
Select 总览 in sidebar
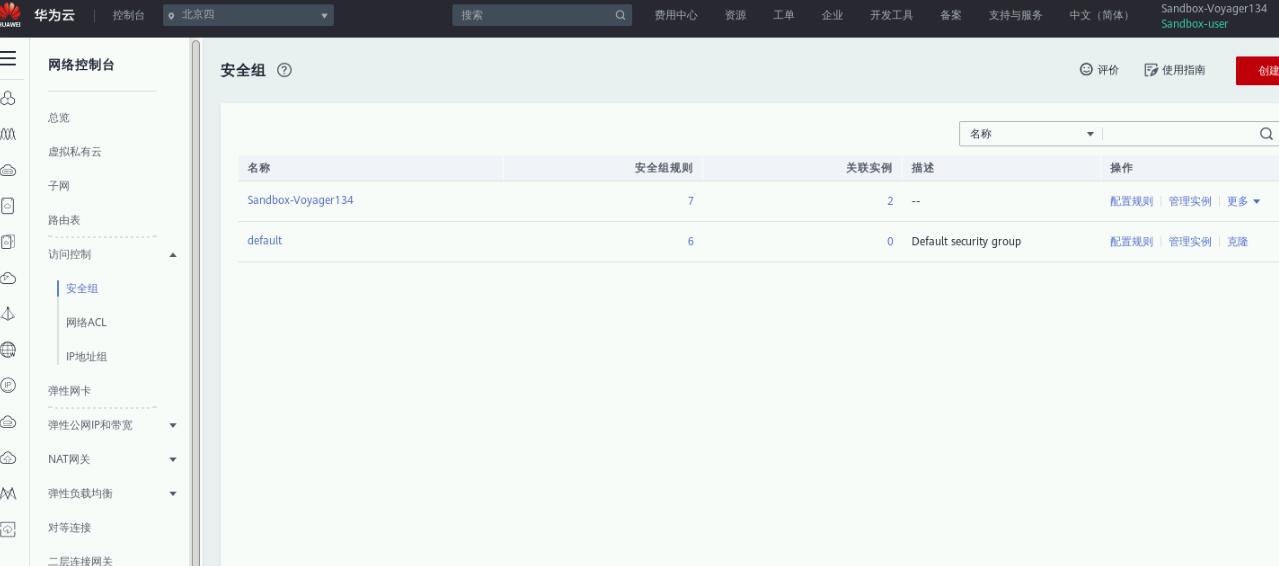pos(59,118)
